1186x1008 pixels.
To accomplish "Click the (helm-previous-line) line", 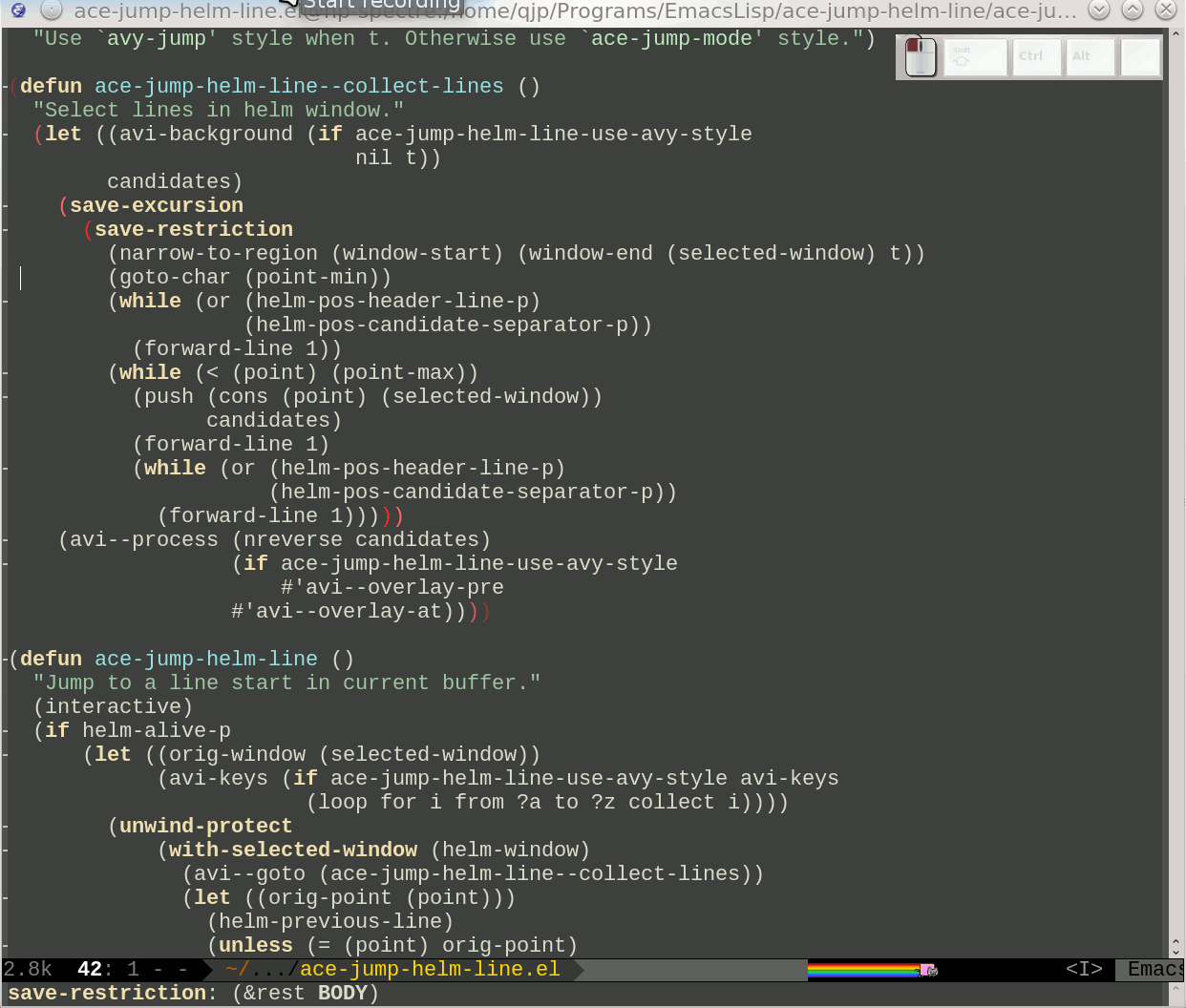I will point(330,922).
